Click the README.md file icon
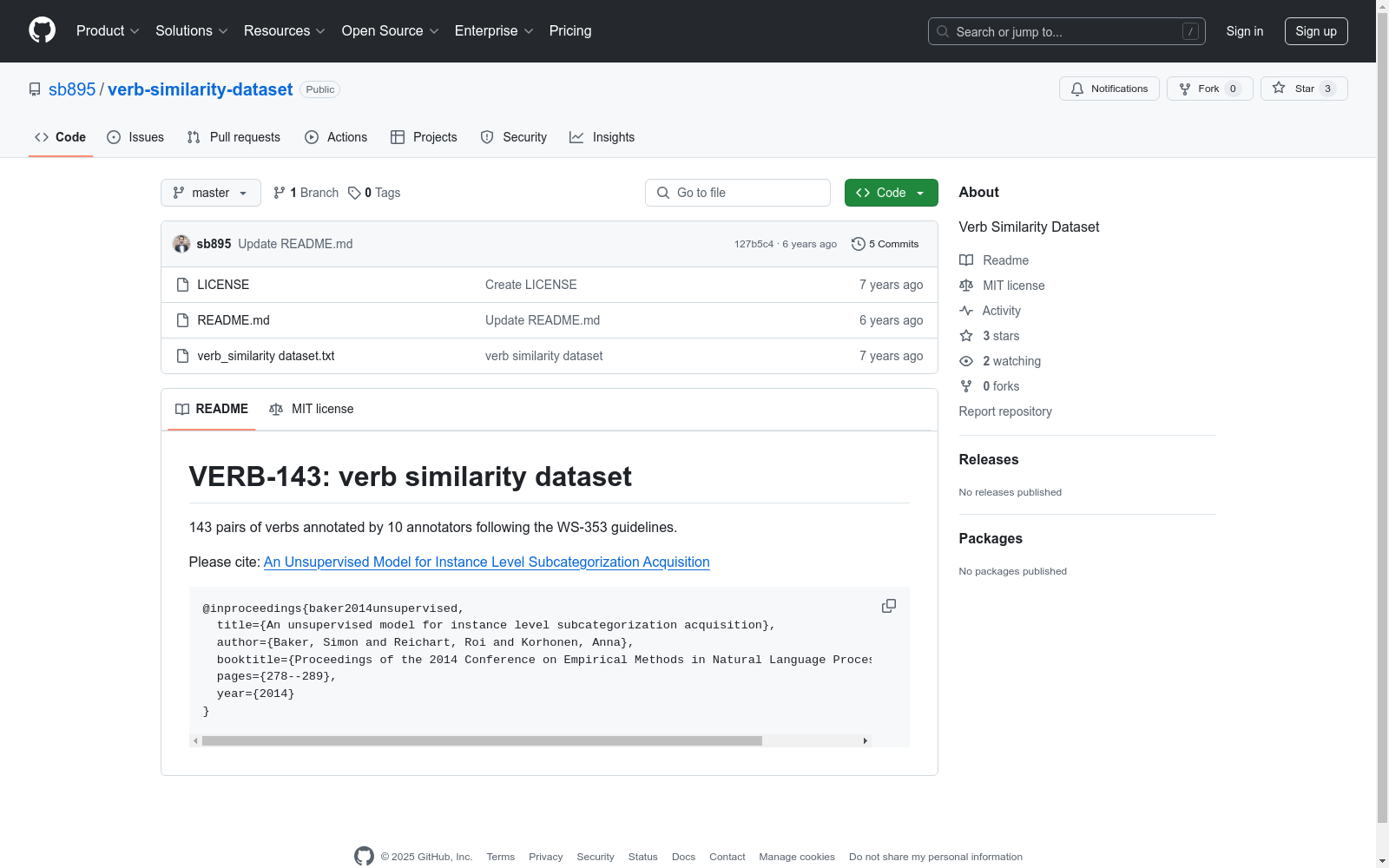Screen dimensions: 1389x868 (182, 320)
